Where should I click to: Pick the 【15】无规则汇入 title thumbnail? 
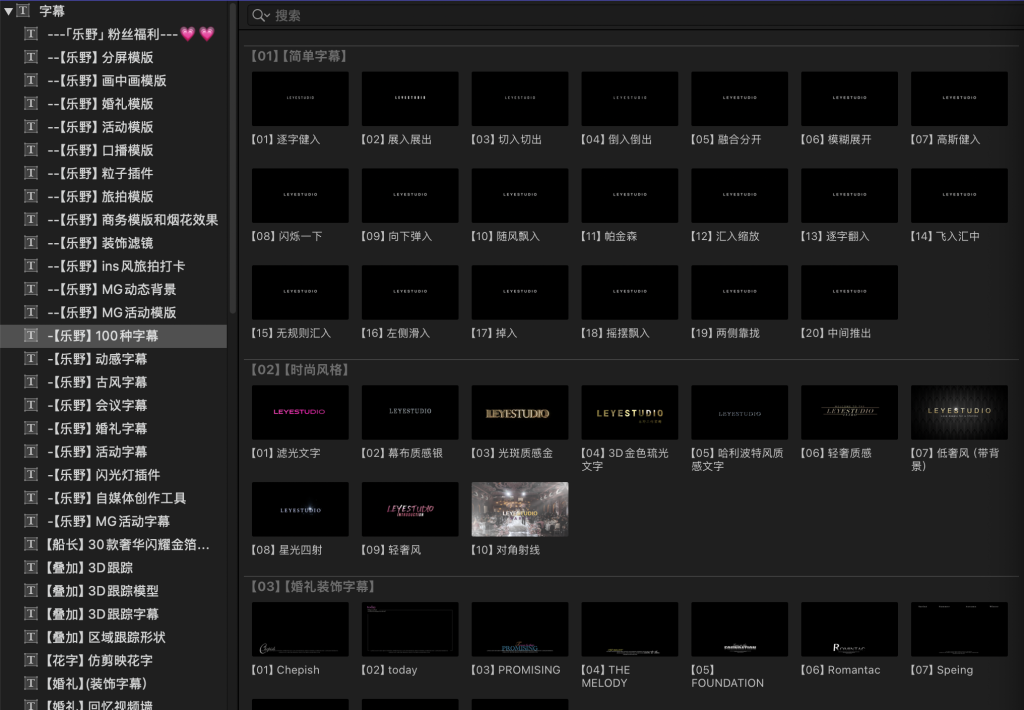pyautogui.click(x=300, y=292)
